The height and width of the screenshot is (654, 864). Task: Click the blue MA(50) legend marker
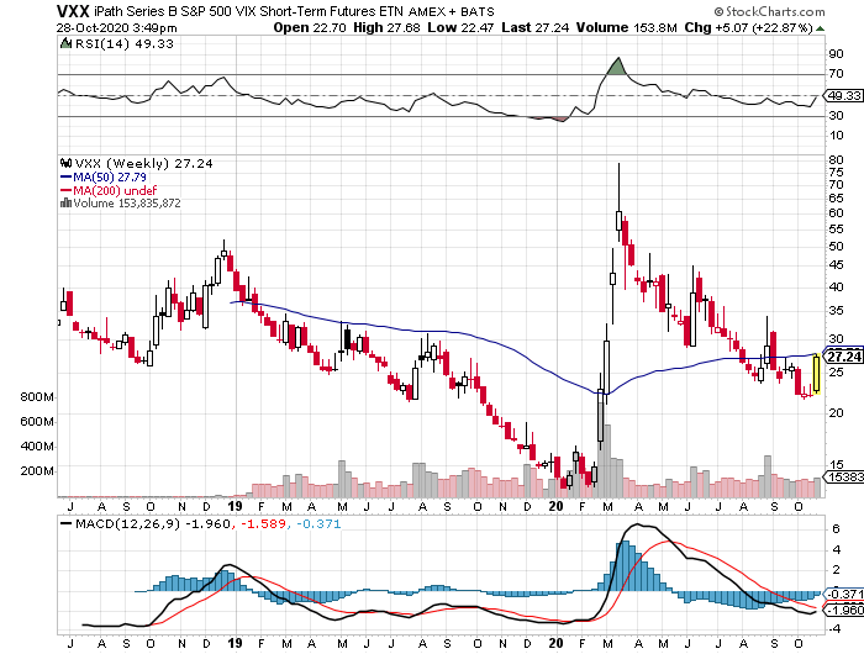67,177
